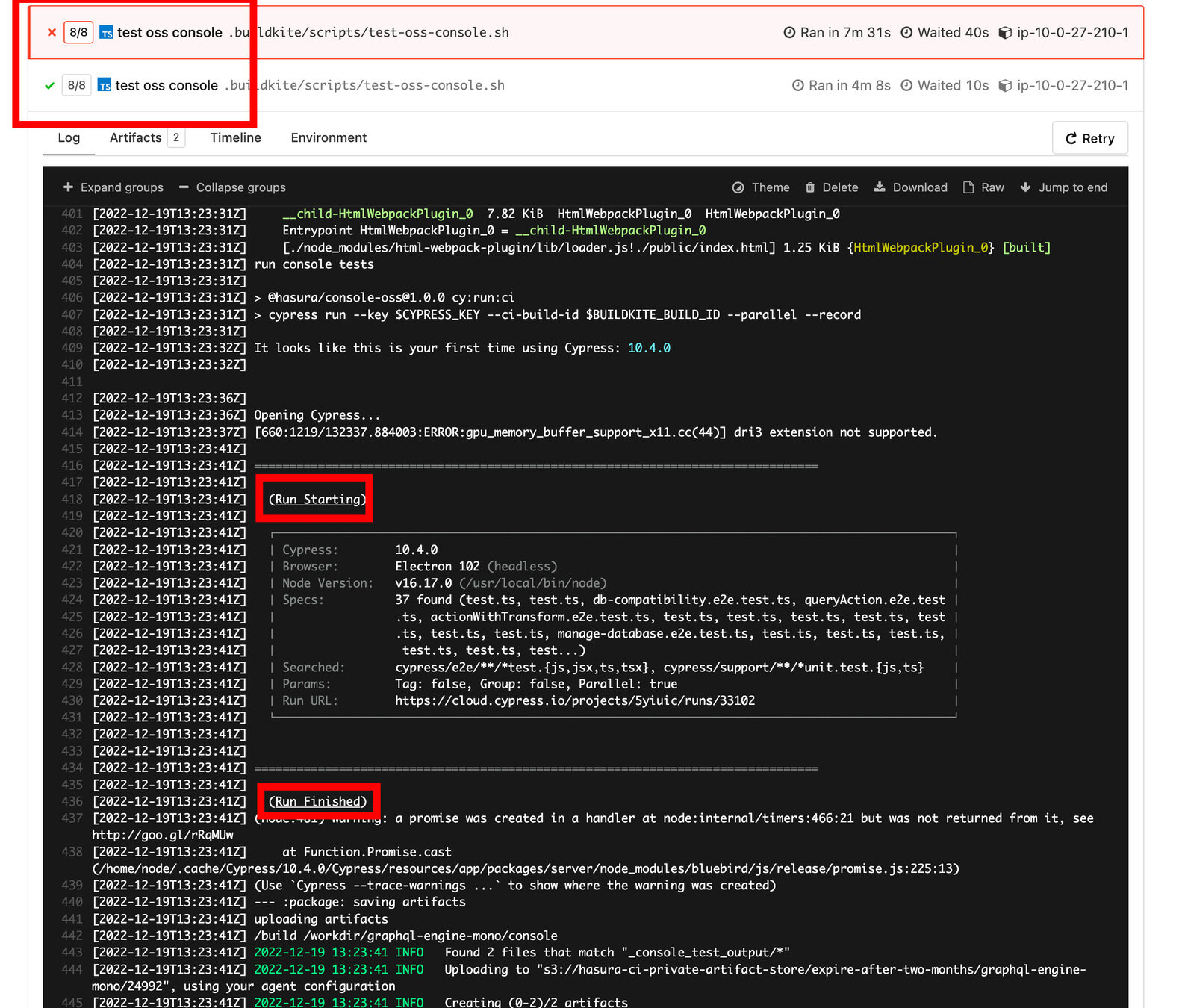The height and width of the screenshot is (1008, 1179).
Task: Click the 8/8 badge on the failed job
Action: 78,32
